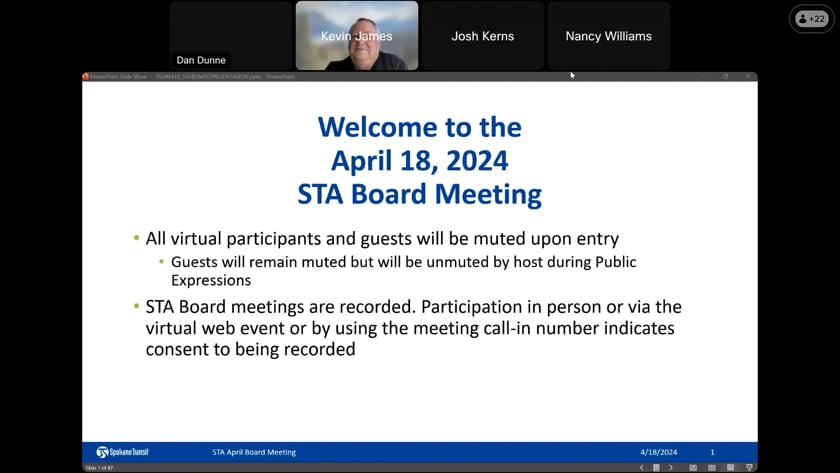Click the Spokane Transit logo in footer

[x=122, y=452]
